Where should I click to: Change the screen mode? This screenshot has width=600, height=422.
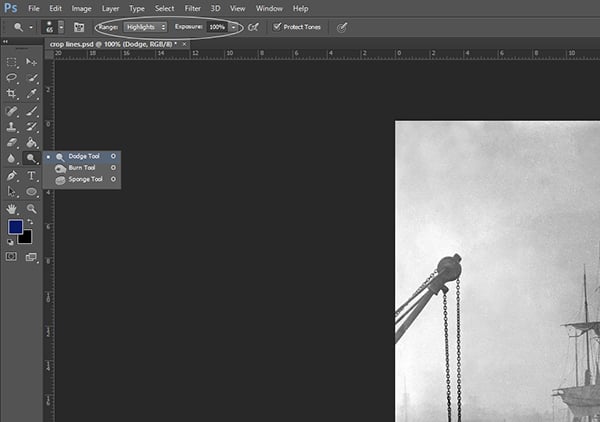[31, 257]
